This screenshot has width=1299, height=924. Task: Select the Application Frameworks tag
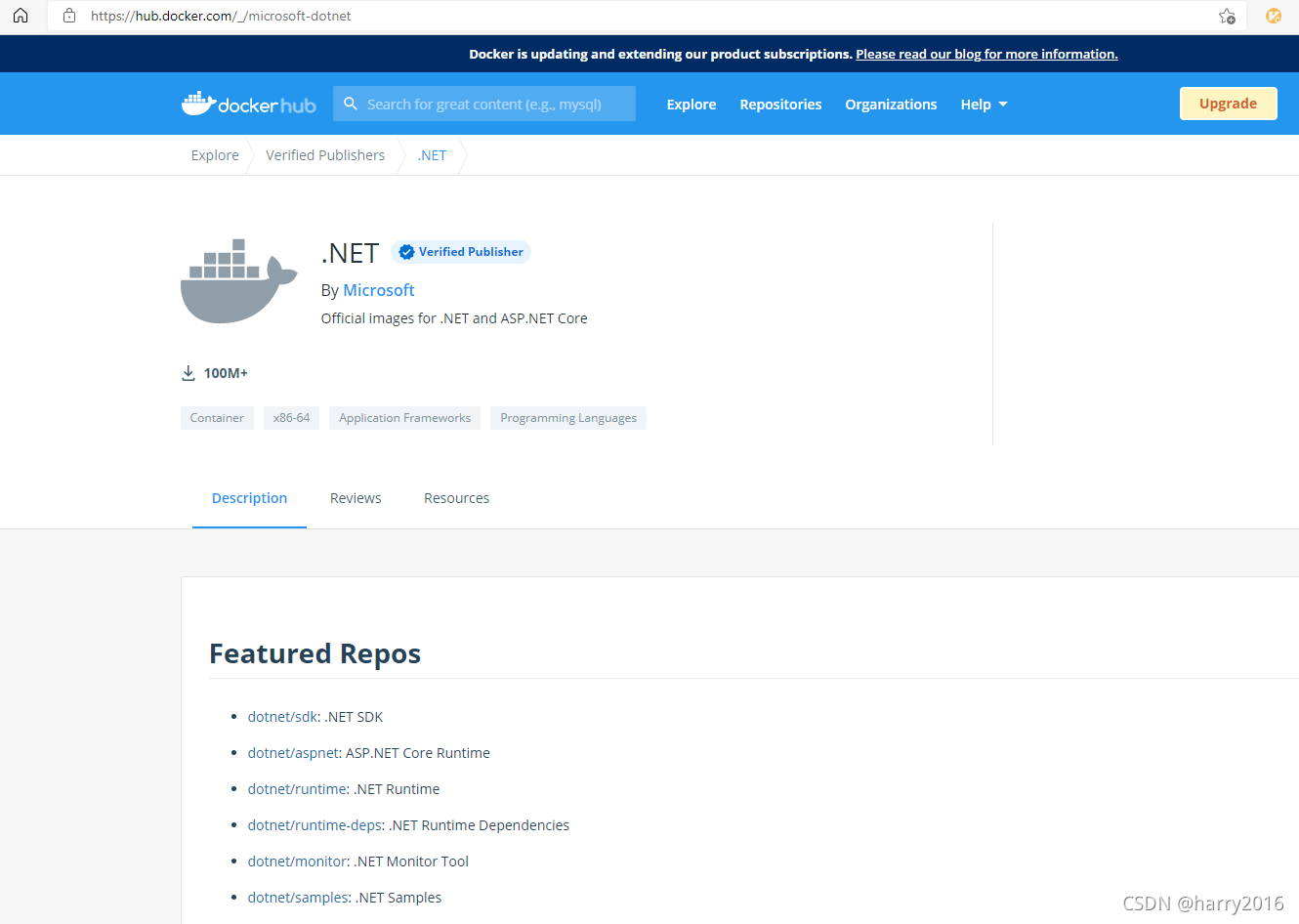(404, 418)
